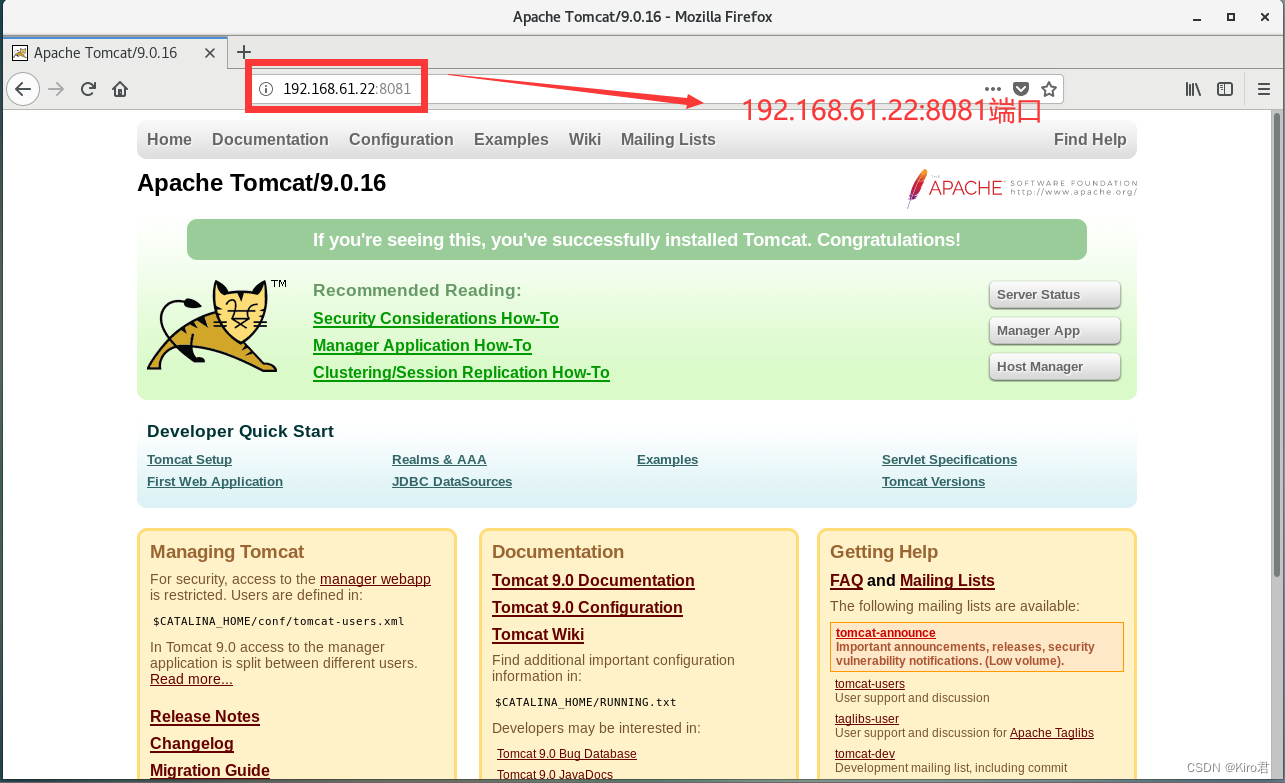1285x783 pixels.
Task: Open page actions three-dot menu
Action: (993, 89)
